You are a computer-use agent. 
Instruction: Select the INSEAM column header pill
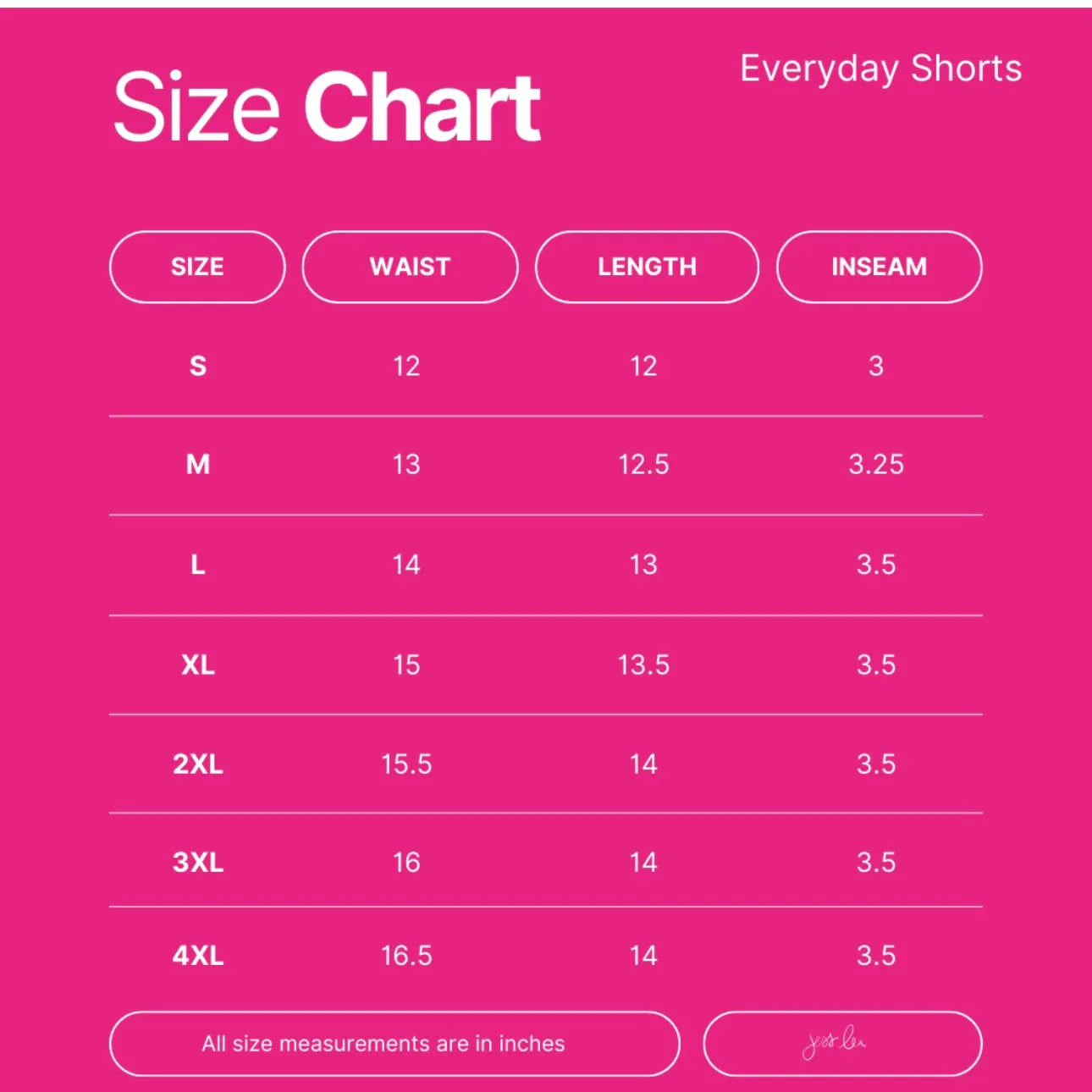(879, 267)
